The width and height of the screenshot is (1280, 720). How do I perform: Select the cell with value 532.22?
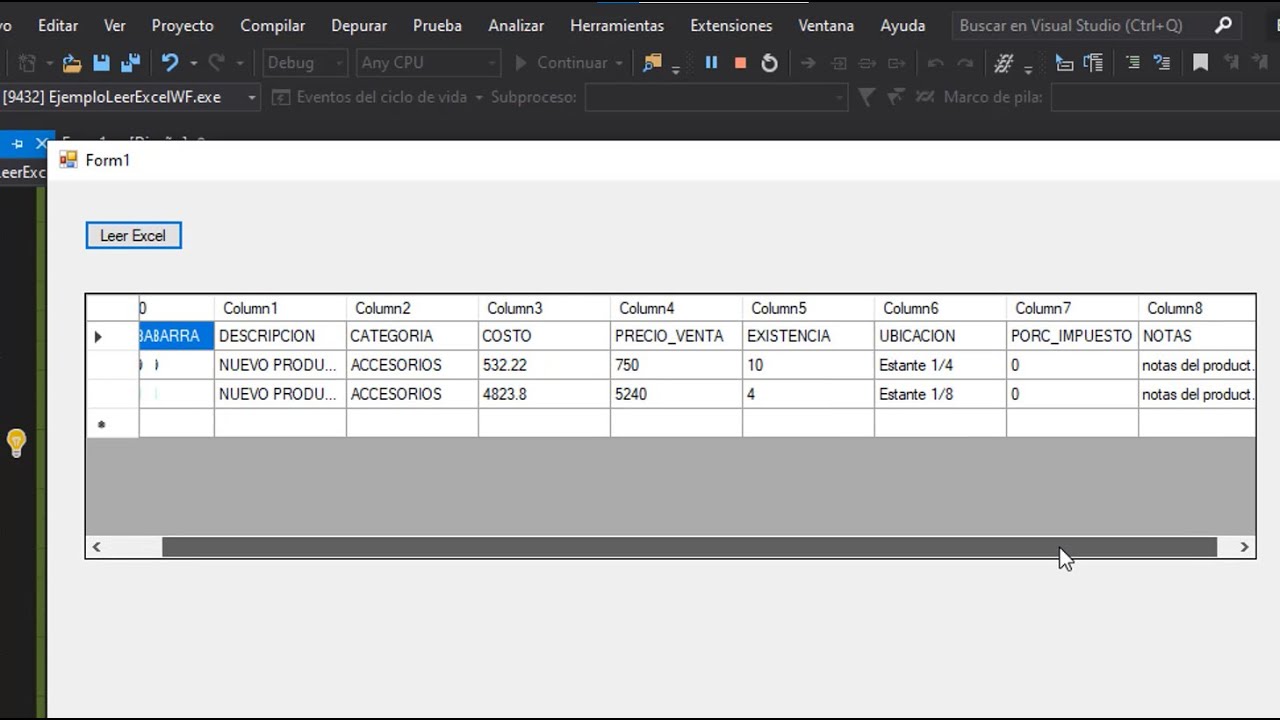pyautogui.click(x=544, y=365)
